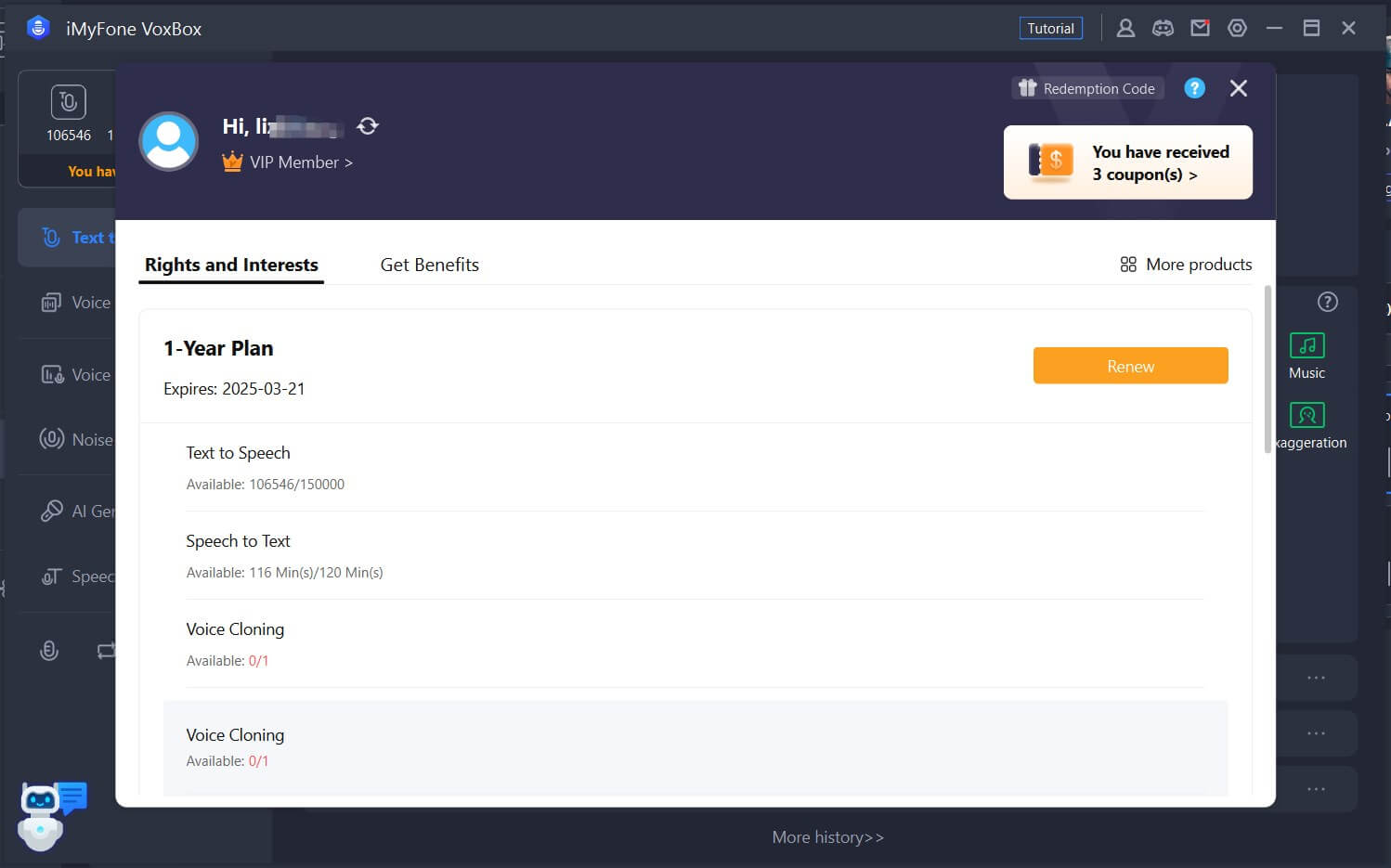Click the 1-Year Plan heading
Image resolution: width=1391 pixels, height=868 pixels.
[218, 348]
